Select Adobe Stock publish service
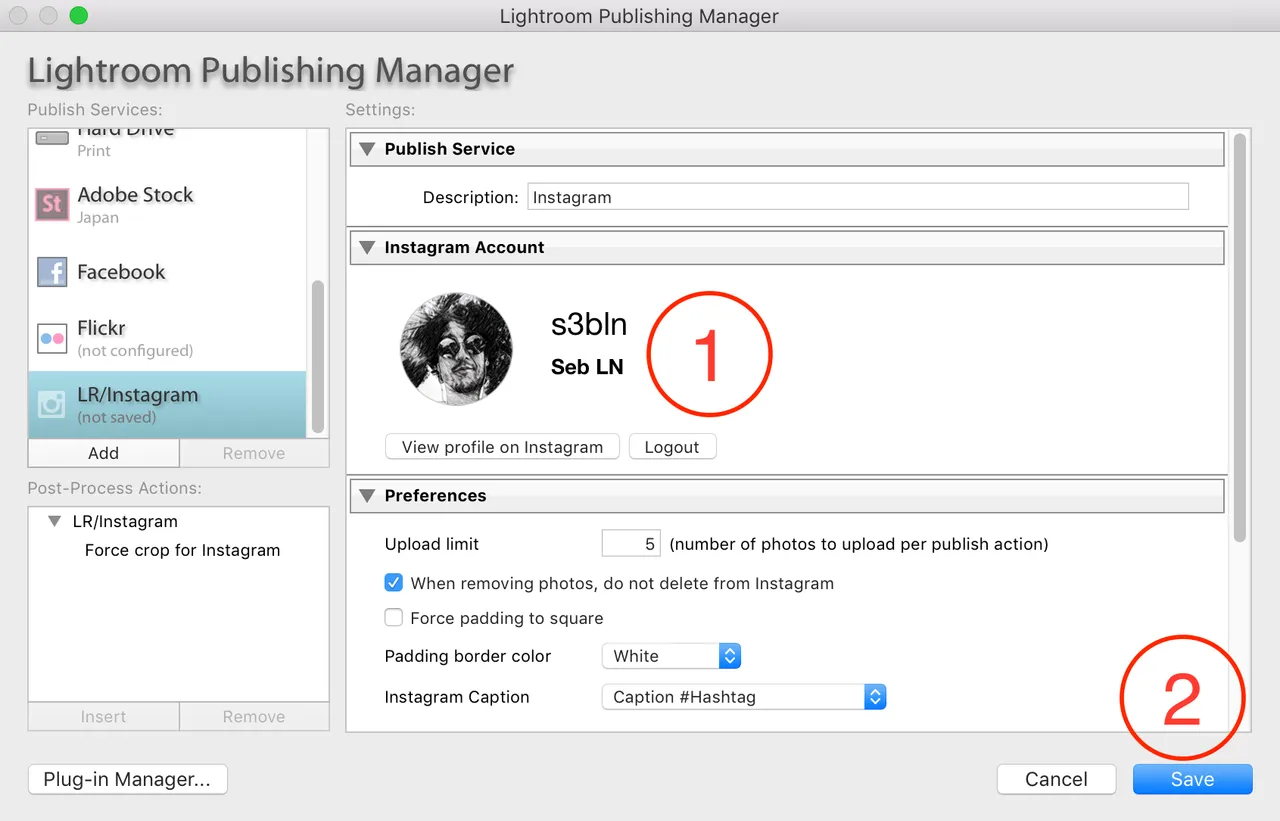The image size is (1280, 821). (x=167, y=205)
